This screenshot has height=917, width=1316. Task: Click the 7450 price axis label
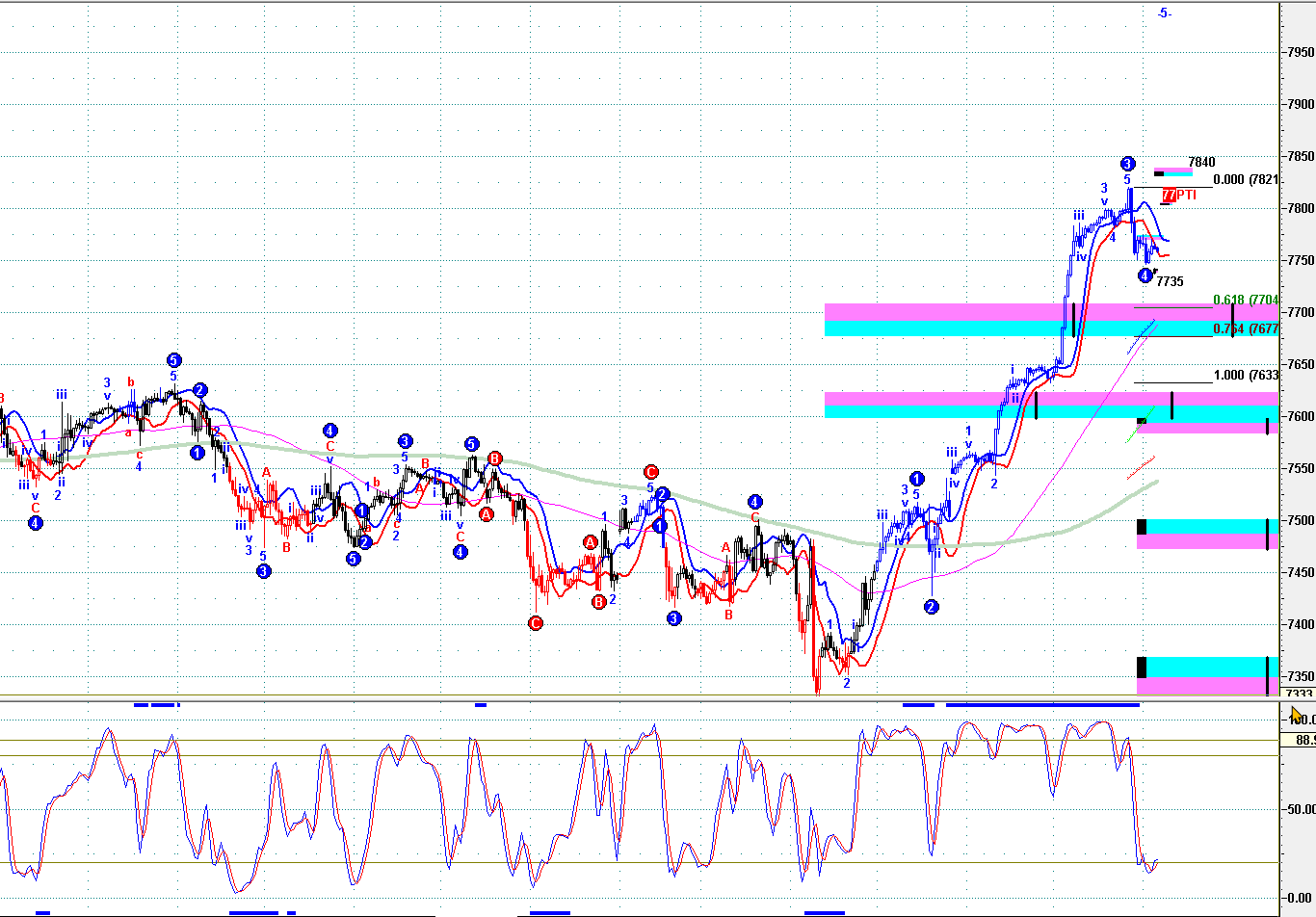pos(1301,572)
